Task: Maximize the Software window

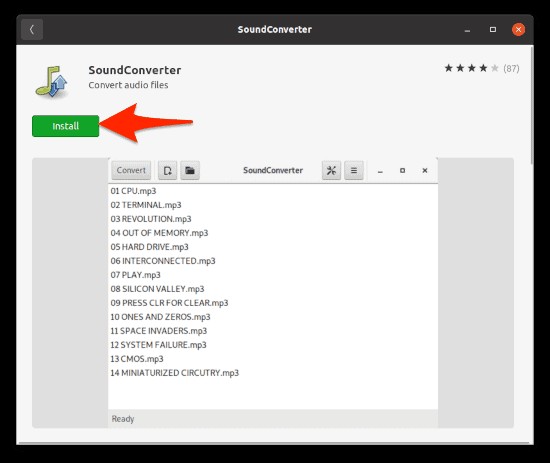Action: (493, 29)
